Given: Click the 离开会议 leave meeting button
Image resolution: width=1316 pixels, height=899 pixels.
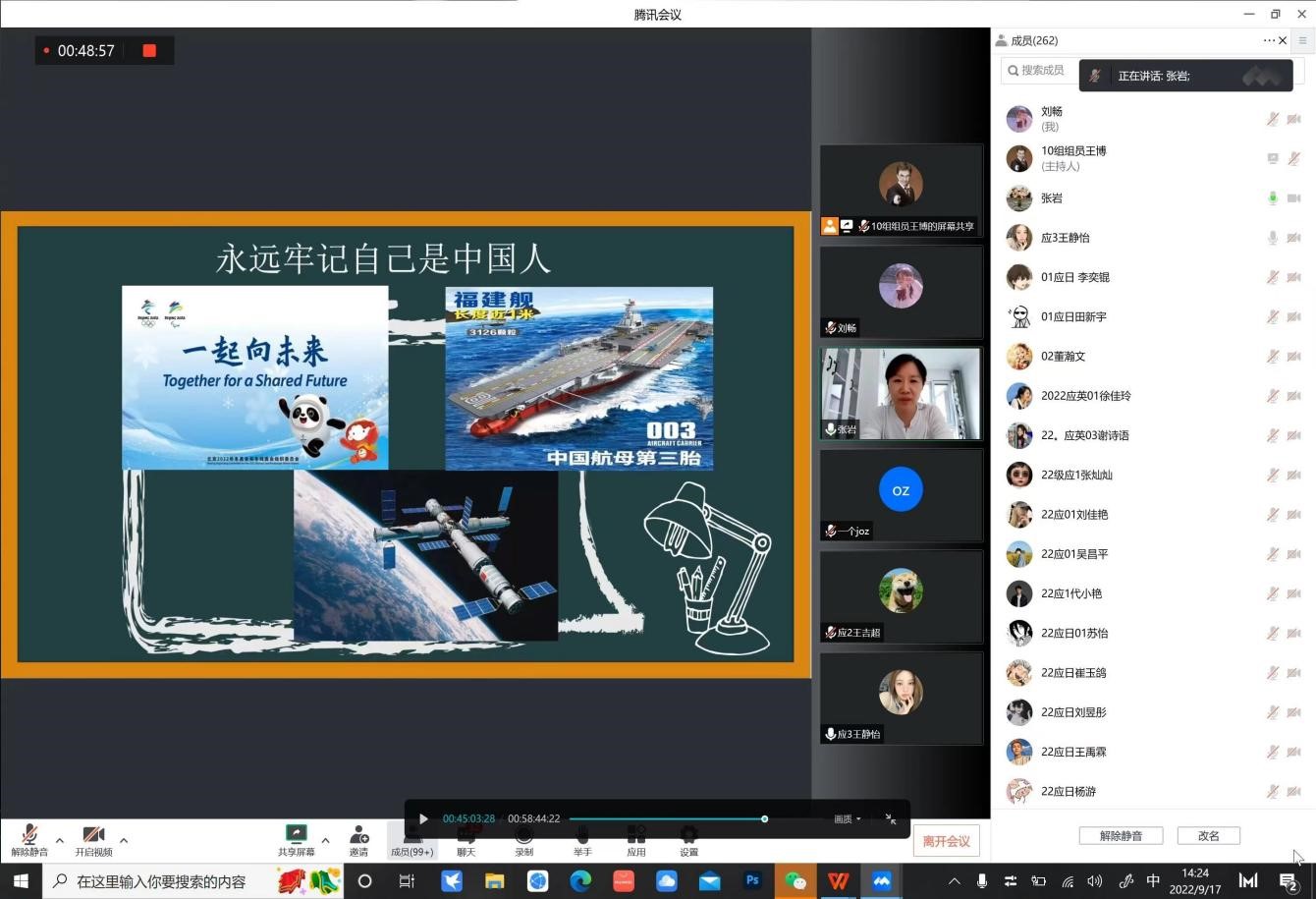Looking at the screenshot, I should [x=947, y=841].
